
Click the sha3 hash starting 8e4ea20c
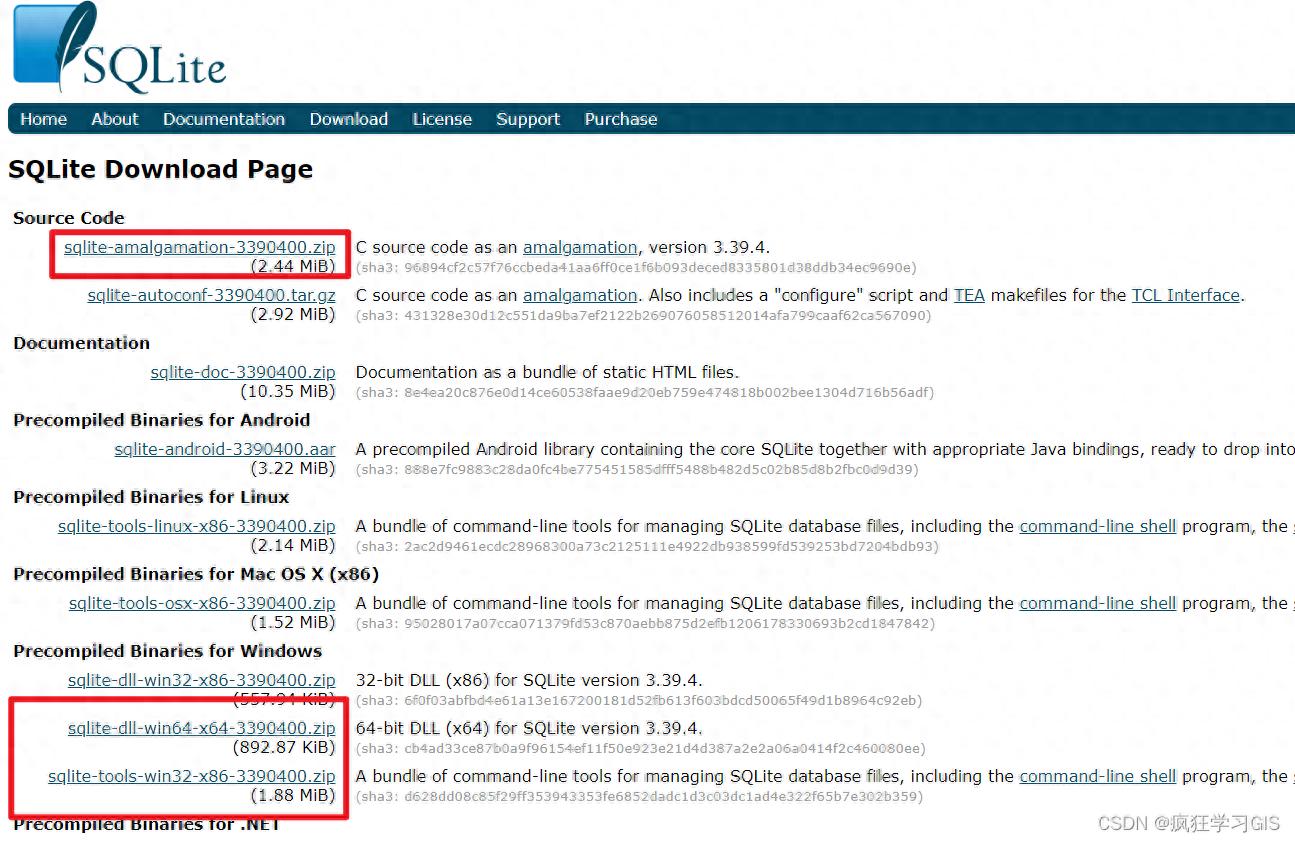(x=645, y=393)
